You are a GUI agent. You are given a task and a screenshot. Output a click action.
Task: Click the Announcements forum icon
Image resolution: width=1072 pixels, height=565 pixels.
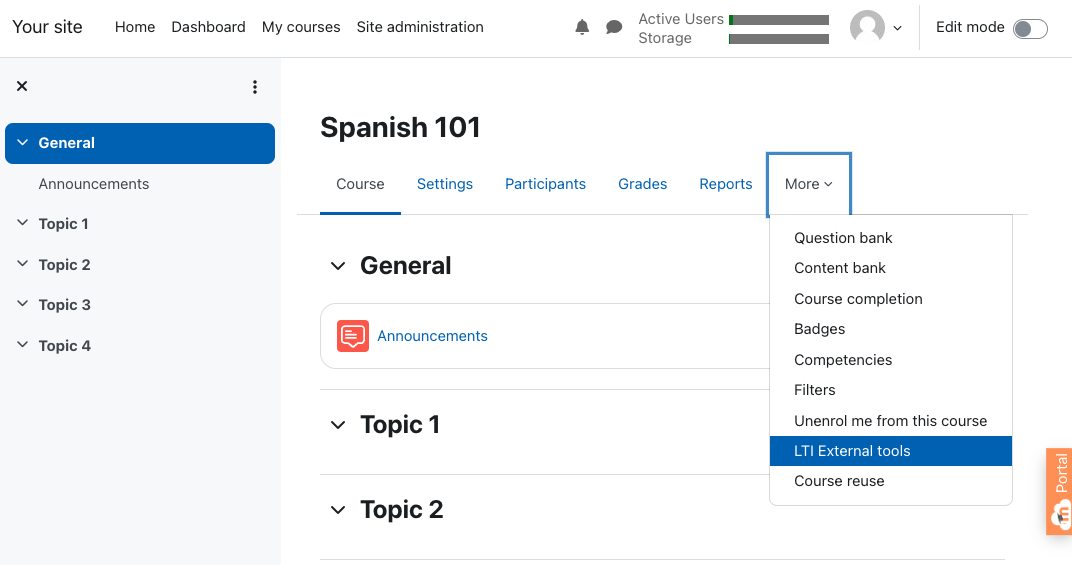click(x=353, y=336)
